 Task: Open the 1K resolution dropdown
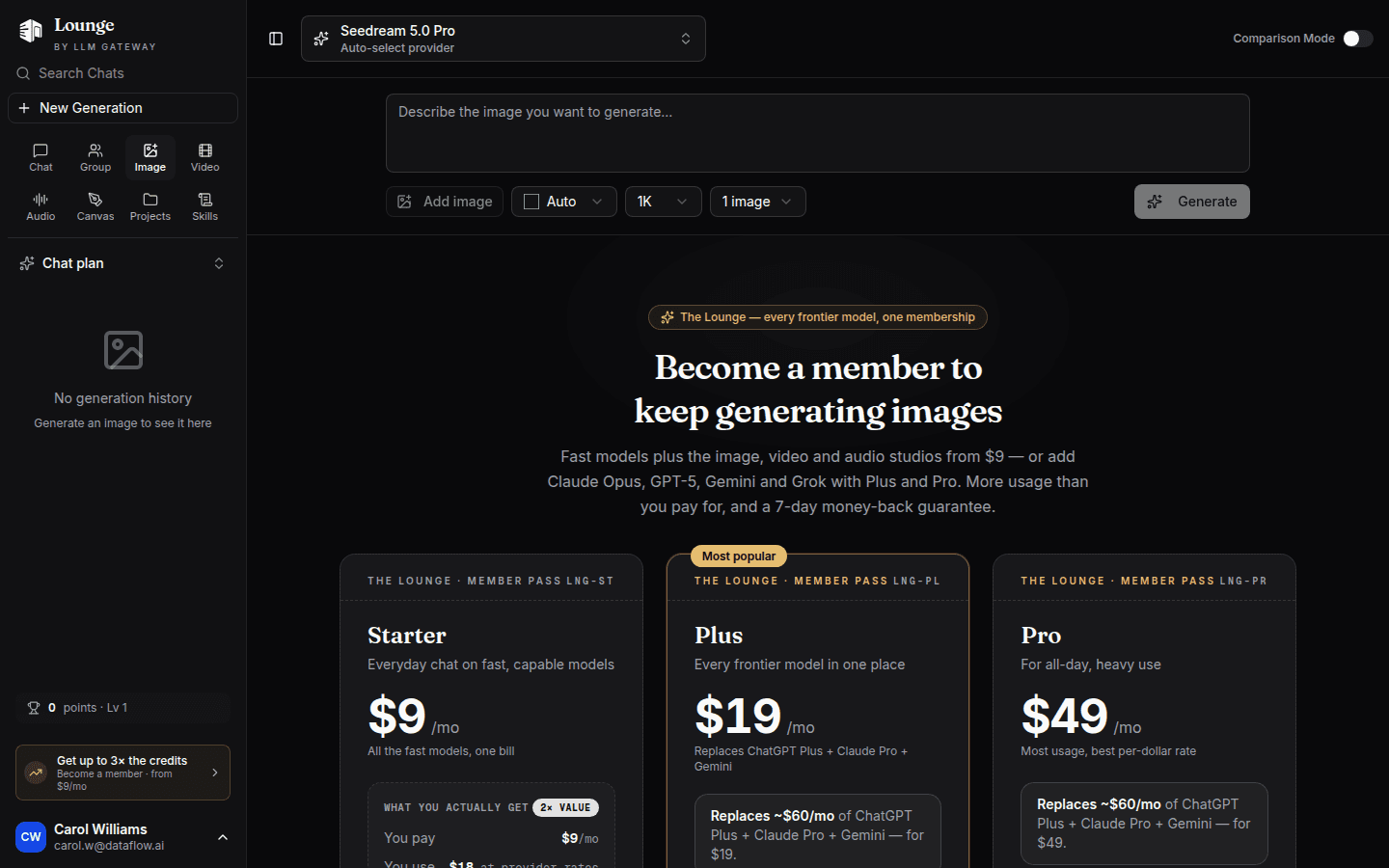(x=664, y=202)
